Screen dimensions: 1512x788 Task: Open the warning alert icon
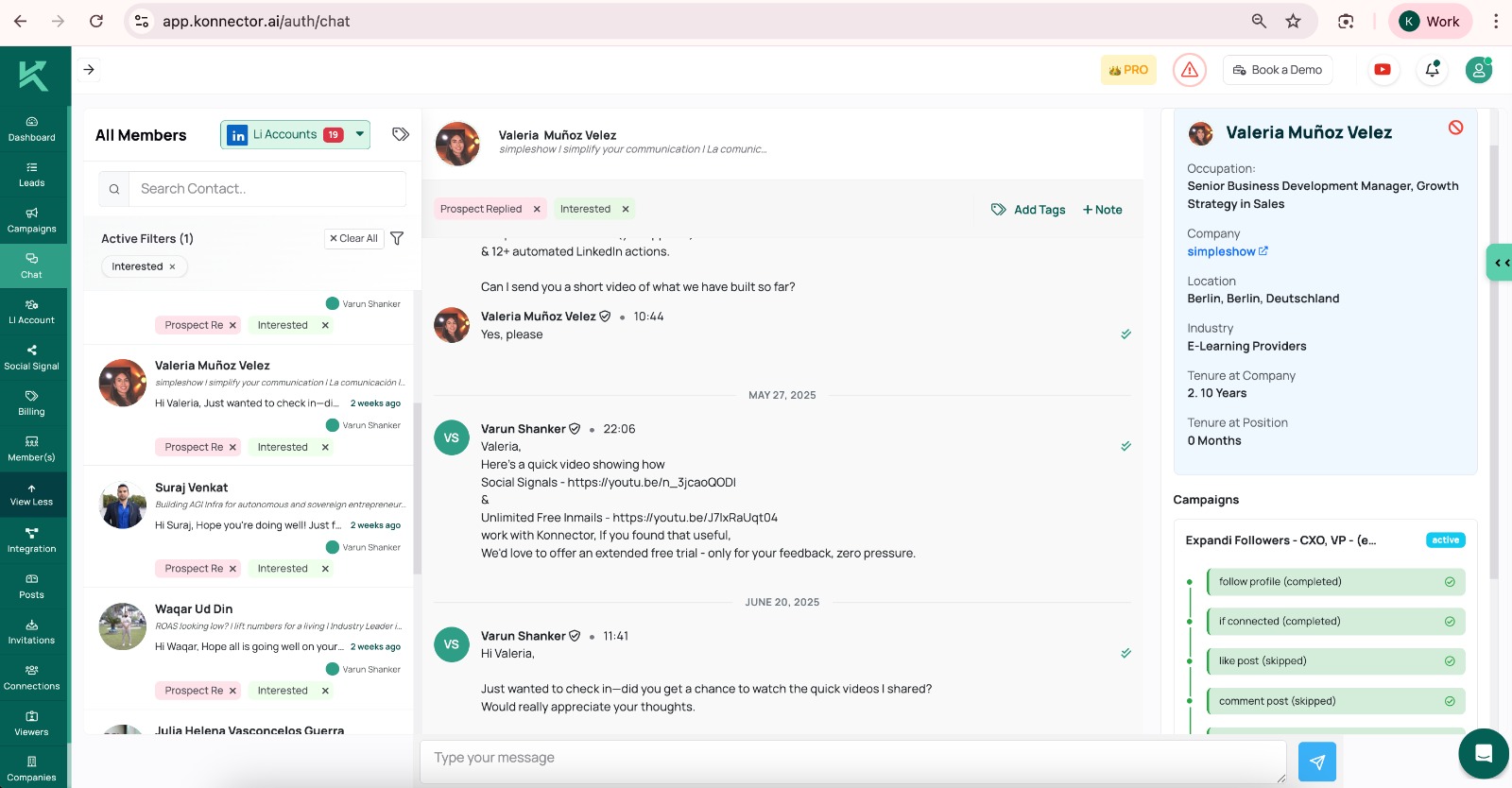pyautogui.click(x=1190, y=70)
